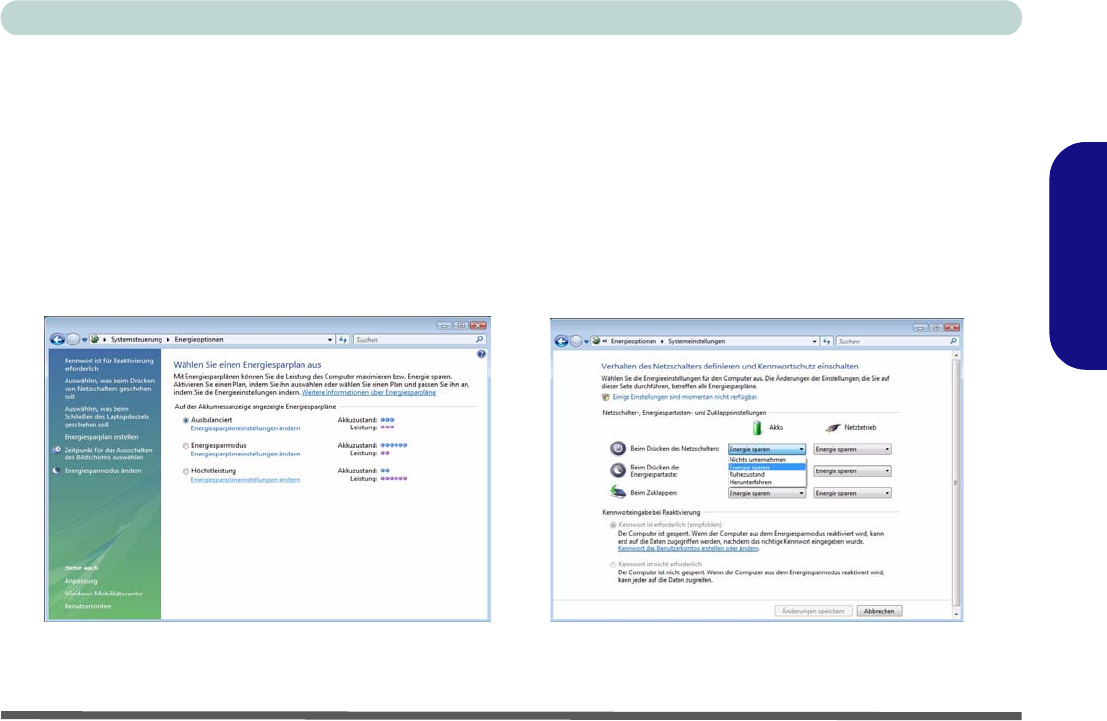This screenshot has width=1107, height=721.
Task: Open Beim Zuklappen dropdown under Netzbetrieb
Action: tap(852, 493)
